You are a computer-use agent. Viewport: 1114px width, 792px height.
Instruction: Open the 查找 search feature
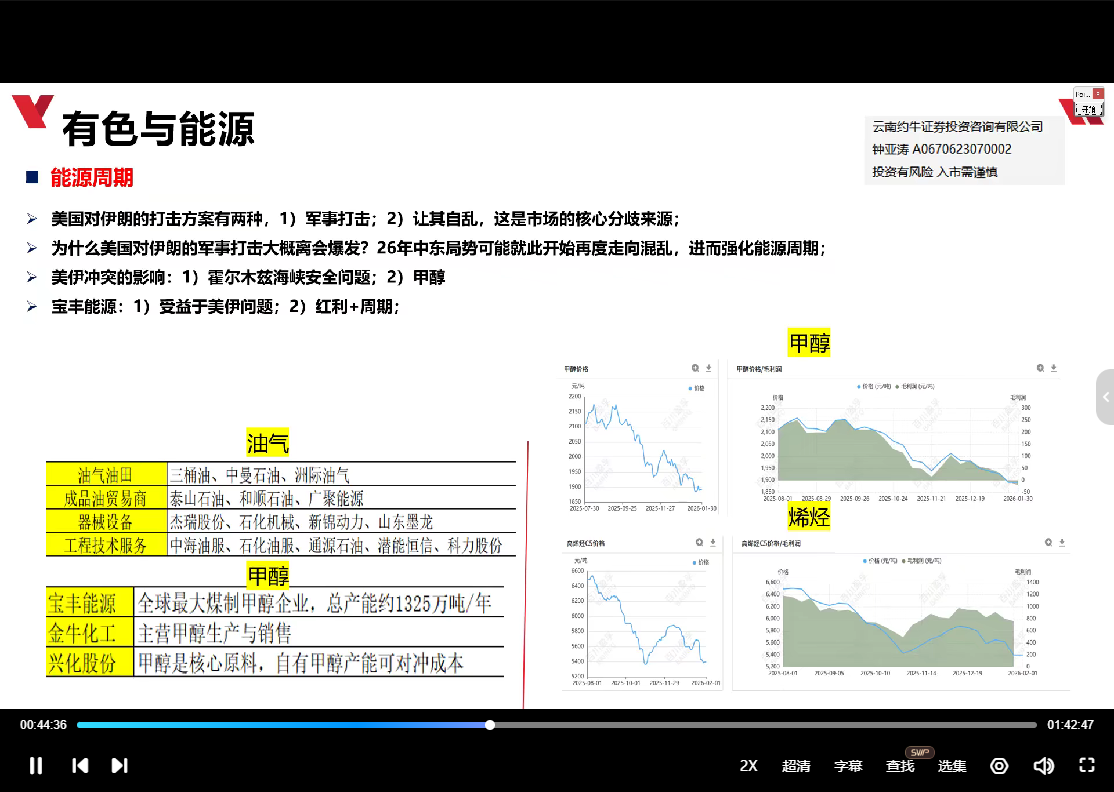pyautogui.click(x=900, y=766)
